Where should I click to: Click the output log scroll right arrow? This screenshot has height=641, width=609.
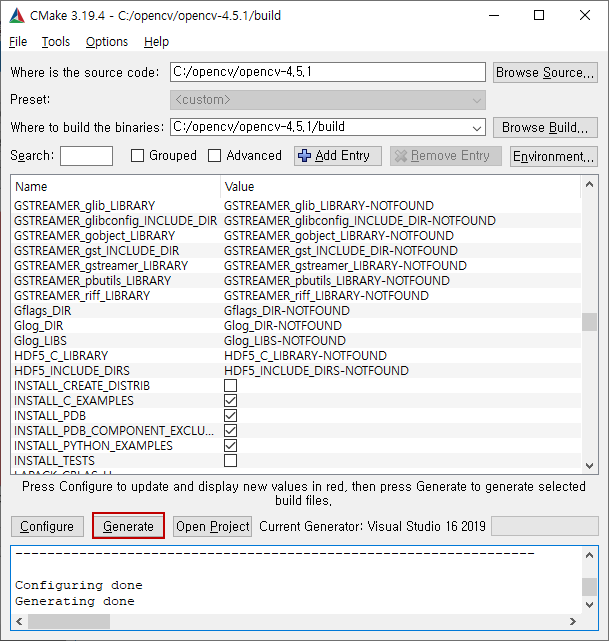(573, 621)
